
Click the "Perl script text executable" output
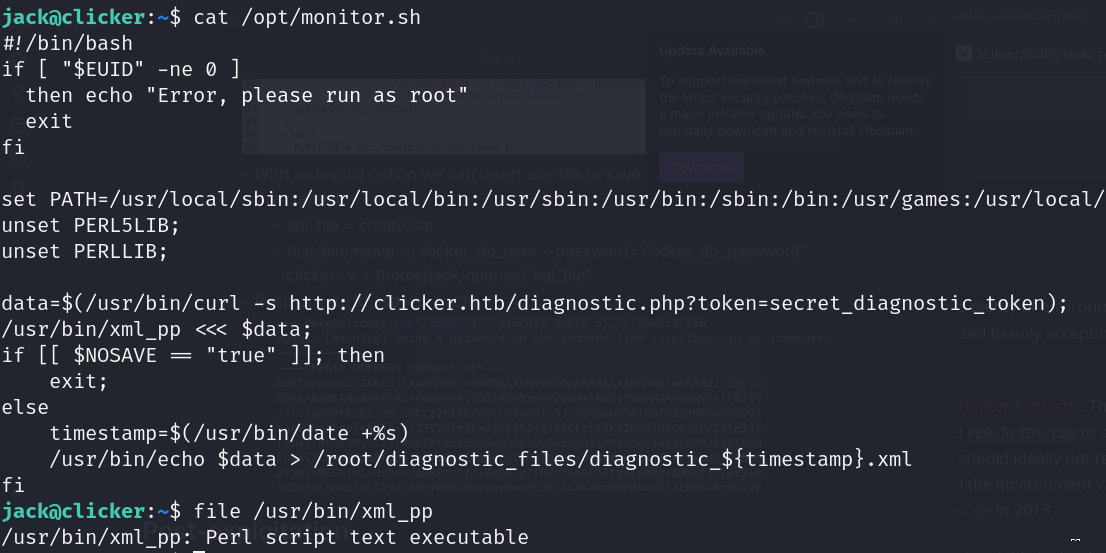pos(367,537)
